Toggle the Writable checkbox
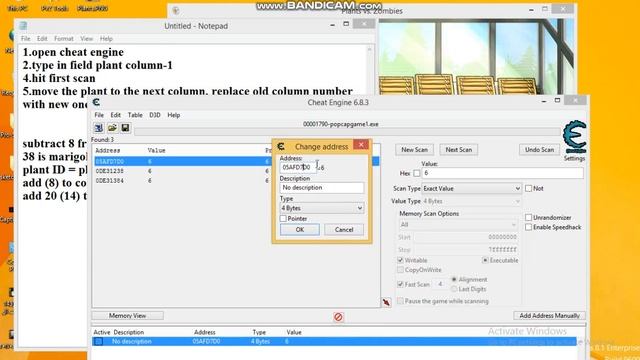Viewport: 640px width, 360px height. tap(400, 260)
